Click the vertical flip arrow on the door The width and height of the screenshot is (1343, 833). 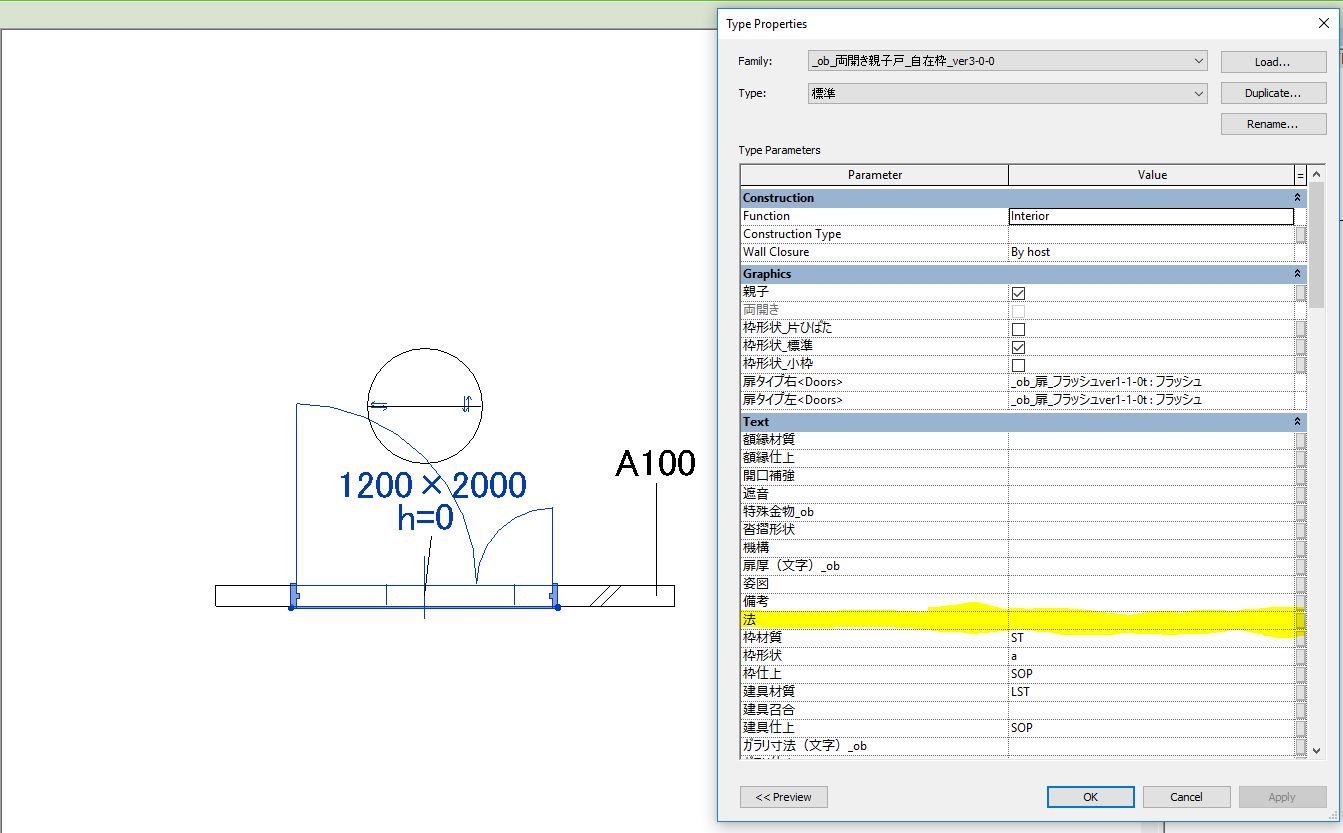[467, 404]
